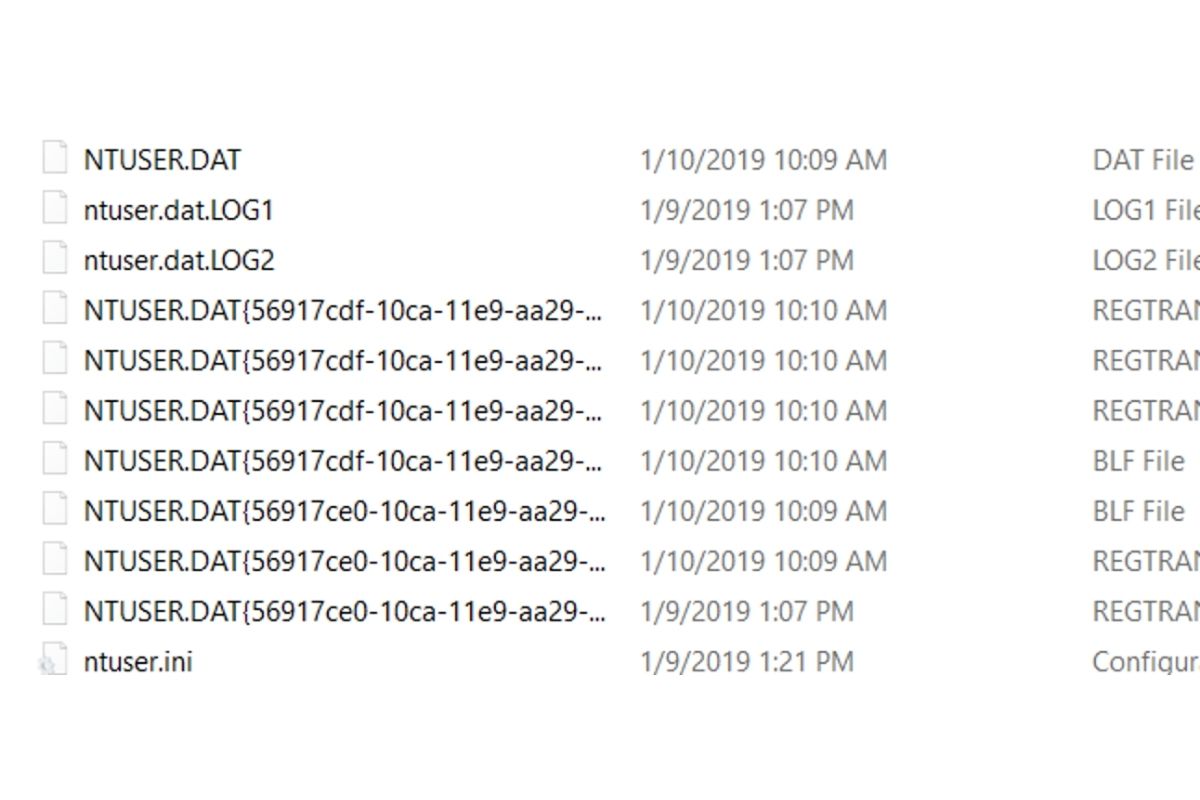The width and height of the screenshot is (1200, 800).
Task: Select icon of 56917ce0 file dated 1/9/2019
Action: coord(54,610)
